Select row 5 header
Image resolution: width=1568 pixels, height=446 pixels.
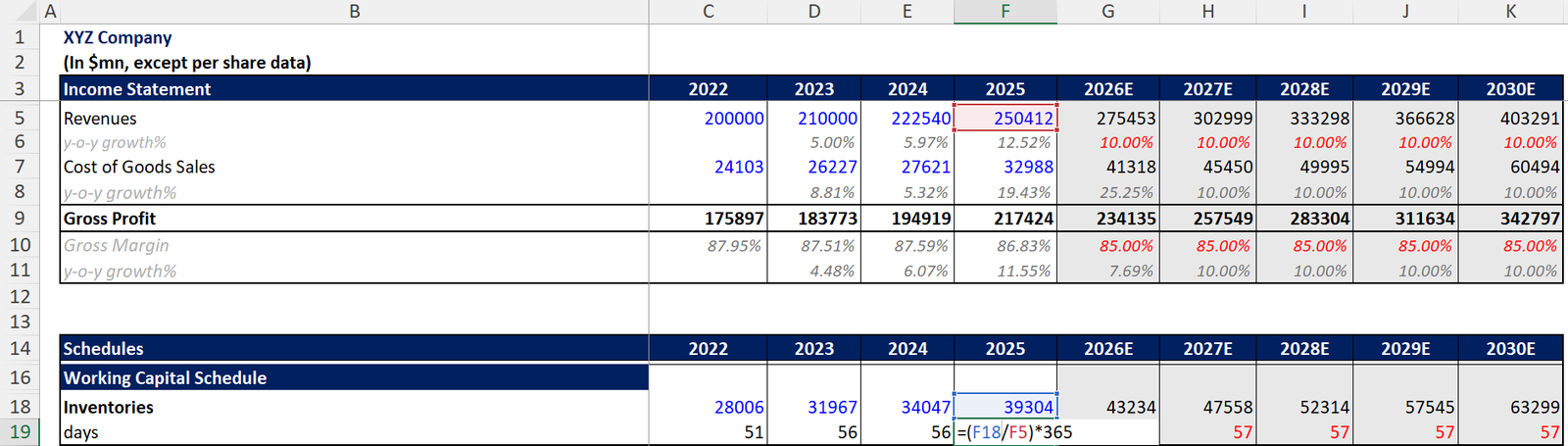point(20,119)
